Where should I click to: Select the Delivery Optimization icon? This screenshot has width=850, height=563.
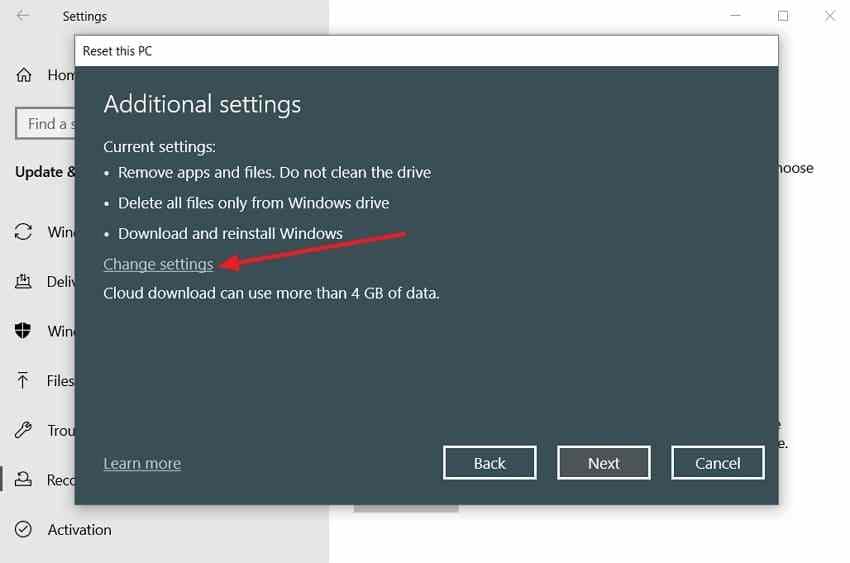click(x=23, y=281)
